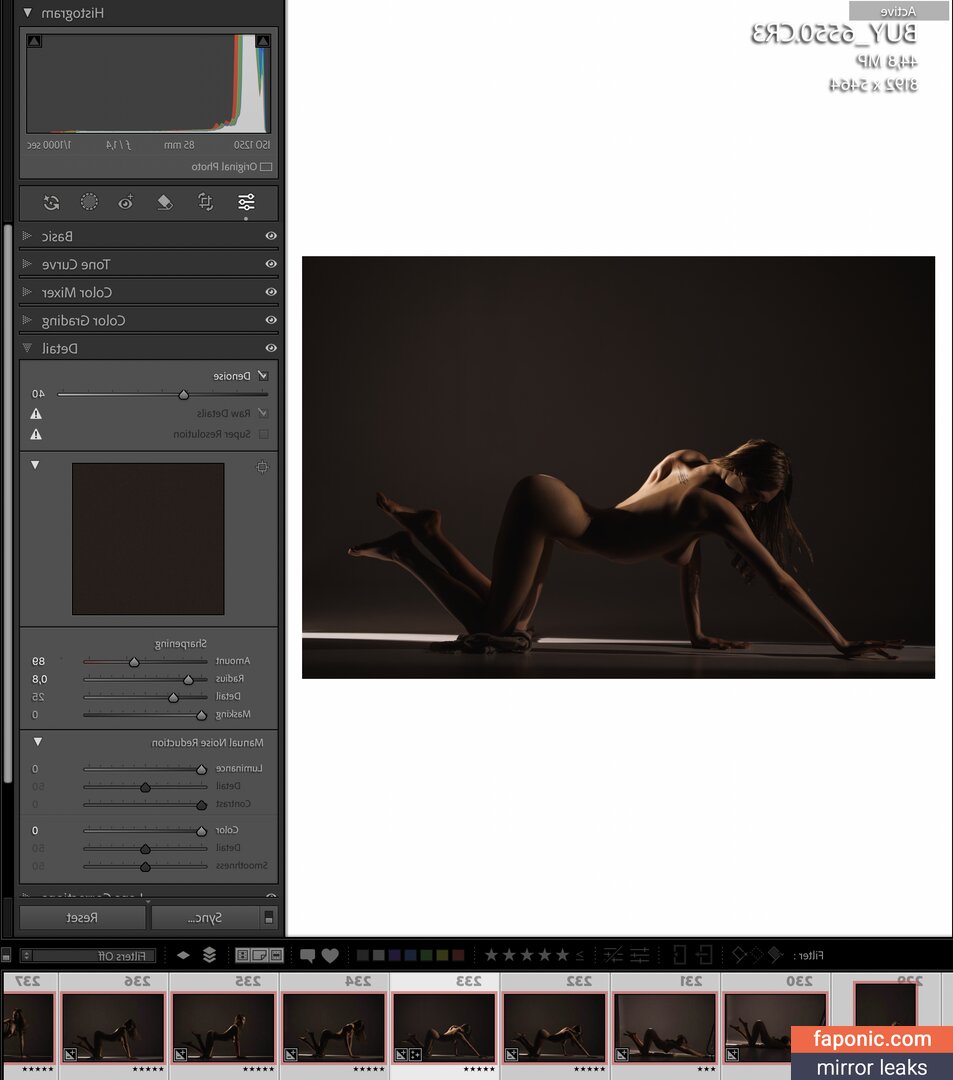Click the warning icon beside Raw Details

tap(36, 414)
